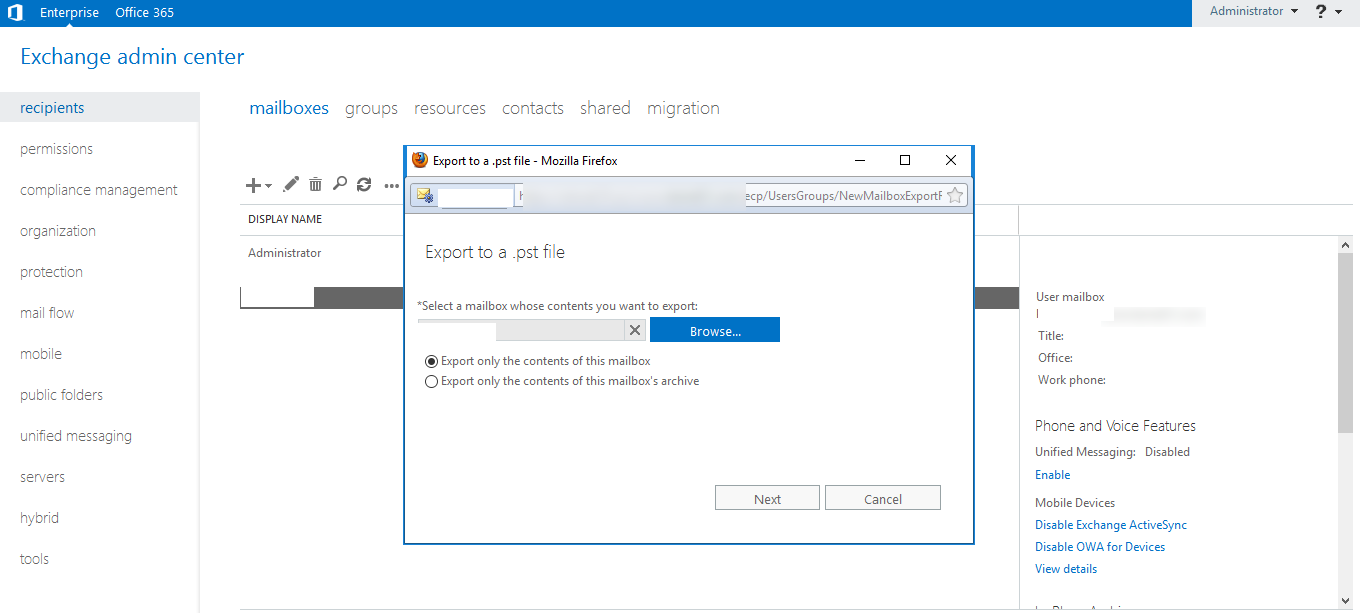This screenshot has height=613, width=1360.
Task: Select the mailbox's archive export option
Action: 432,381
